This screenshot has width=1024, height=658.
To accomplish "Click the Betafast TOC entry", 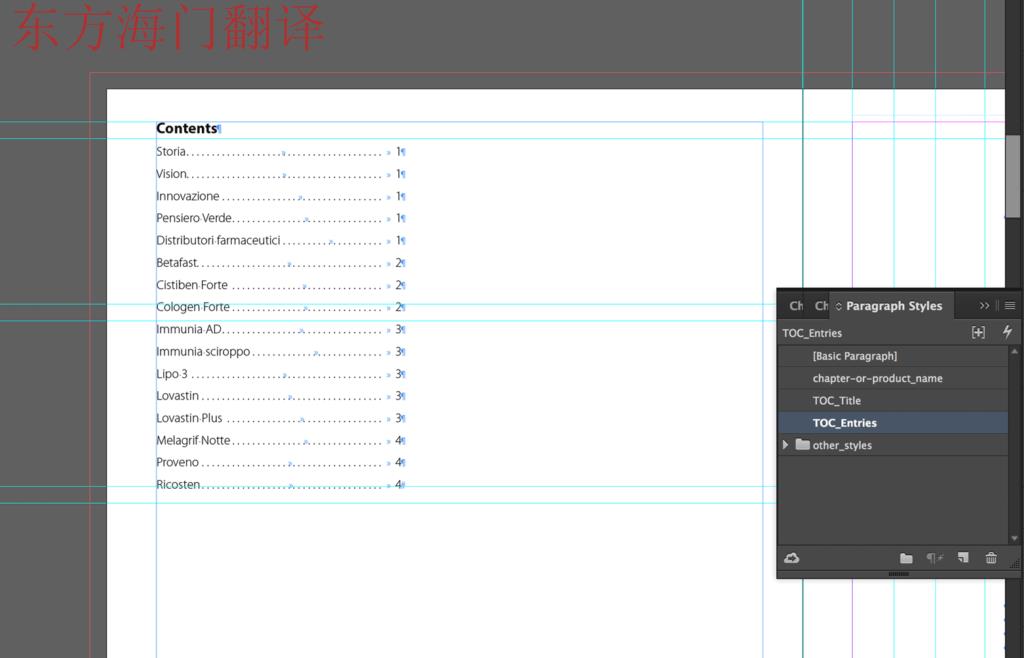I will point(177,262).
